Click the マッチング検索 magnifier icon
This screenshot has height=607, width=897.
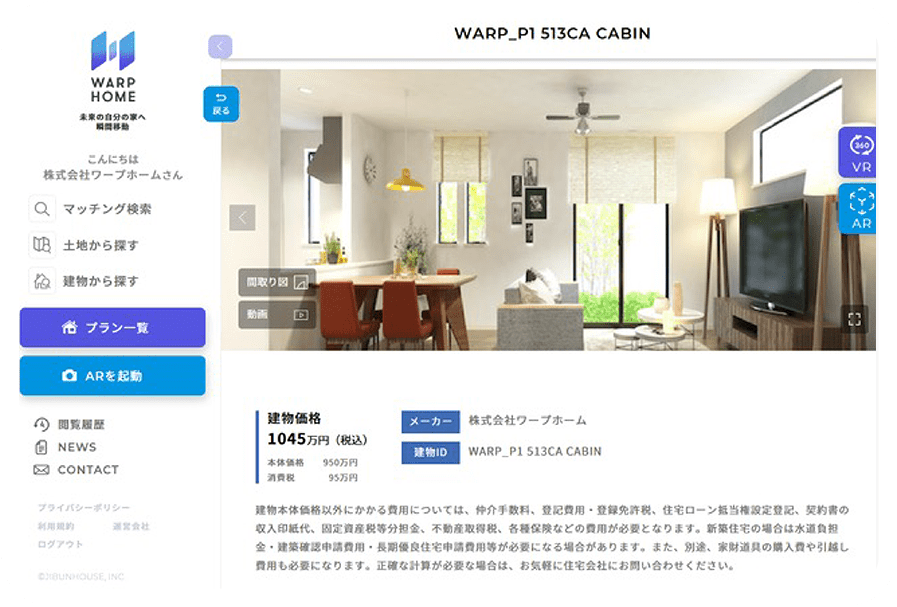(x=42, y=209)
